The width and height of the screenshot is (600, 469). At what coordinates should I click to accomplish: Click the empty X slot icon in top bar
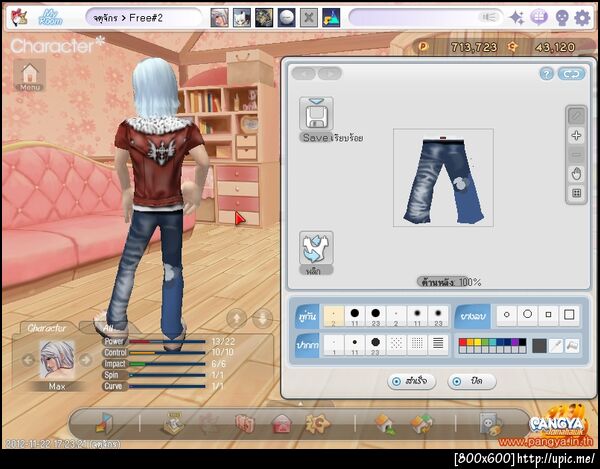tap(309, 18)
